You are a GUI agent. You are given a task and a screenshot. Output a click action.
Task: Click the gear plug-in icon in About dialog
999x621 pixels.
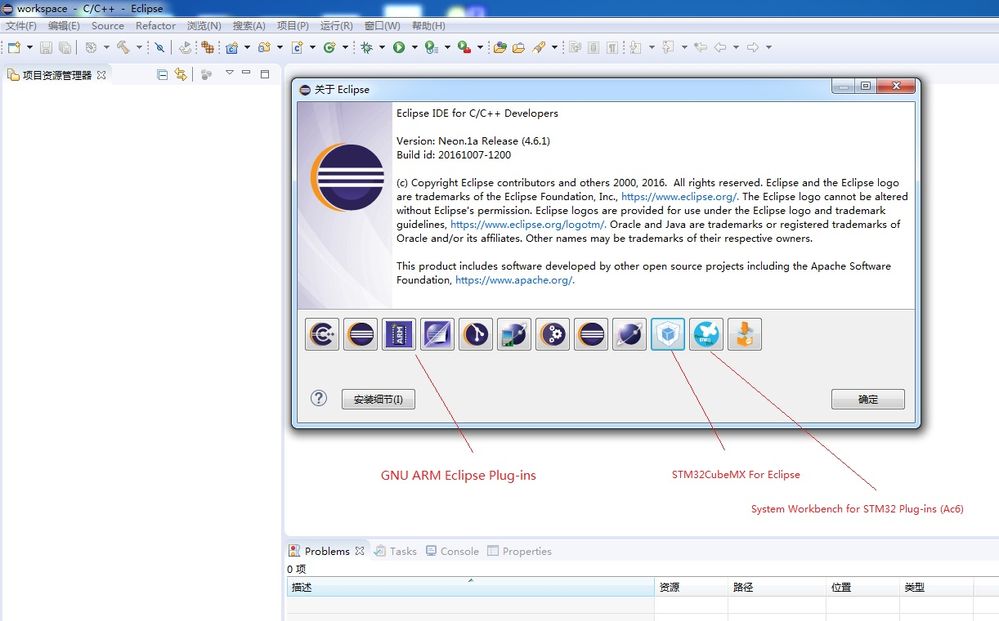pyautogui.click(x=552, y=334)
